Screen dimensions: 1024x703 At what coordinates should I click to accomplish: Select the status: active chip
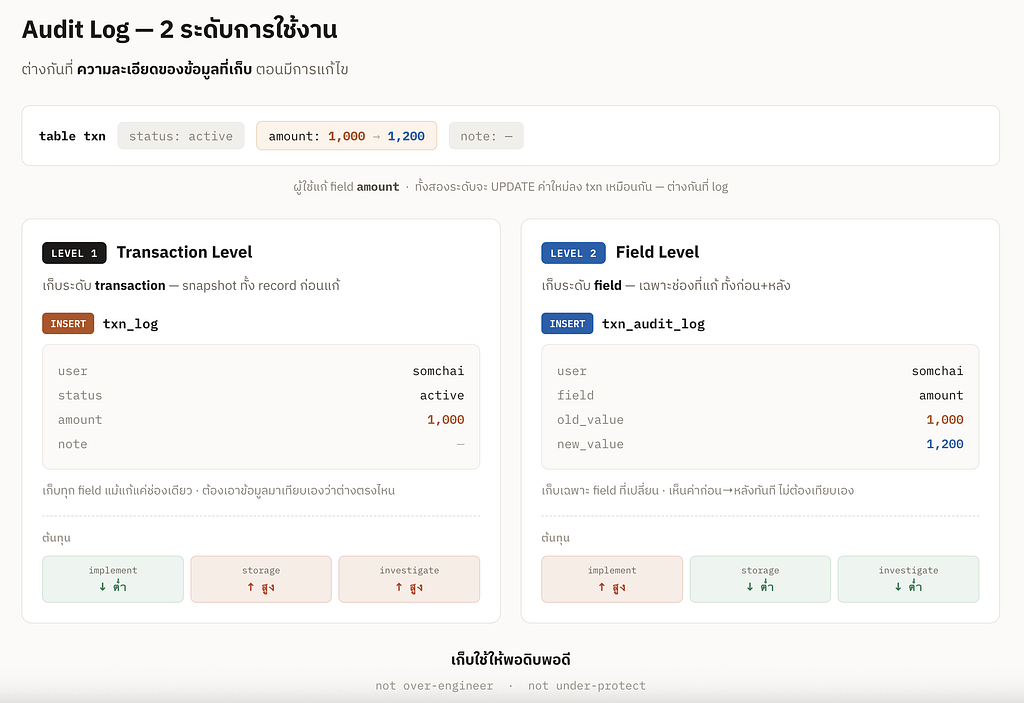181,136
